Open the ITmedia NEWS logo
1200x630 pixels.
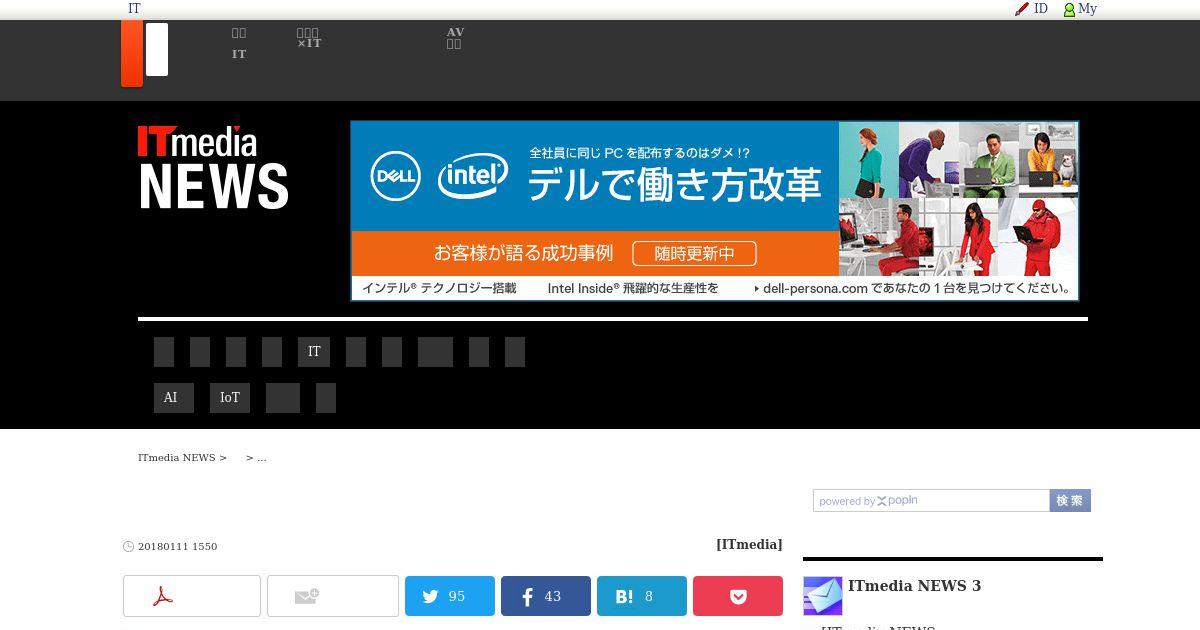(x=213, y=167)
